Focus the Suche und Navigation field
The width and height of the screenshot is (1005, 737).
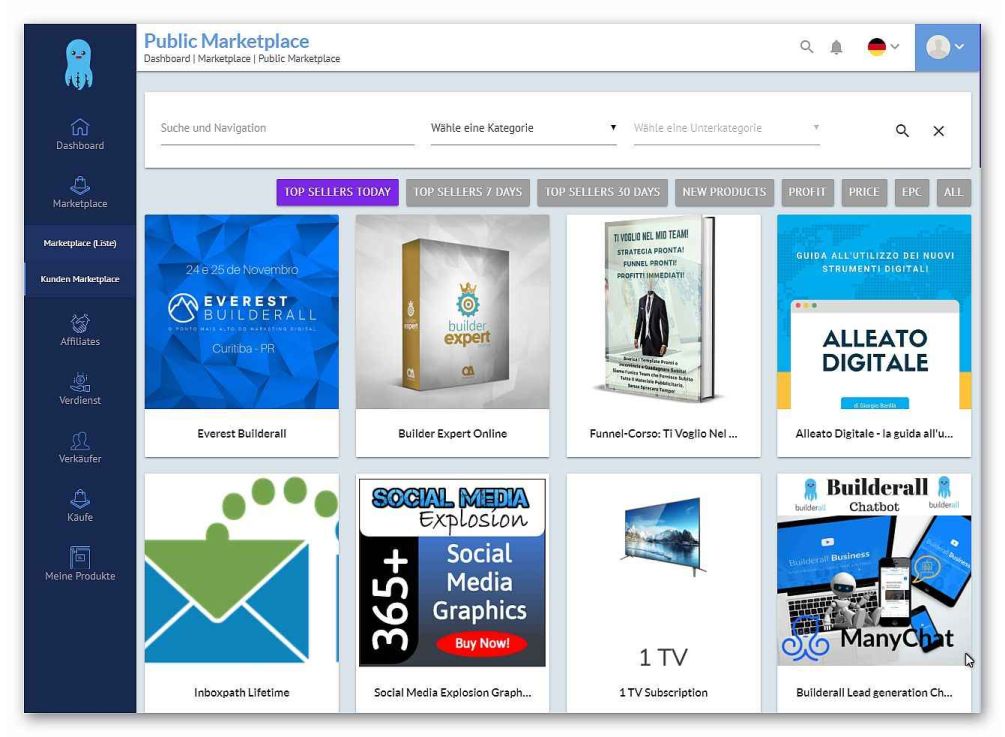tap(287, 128)
